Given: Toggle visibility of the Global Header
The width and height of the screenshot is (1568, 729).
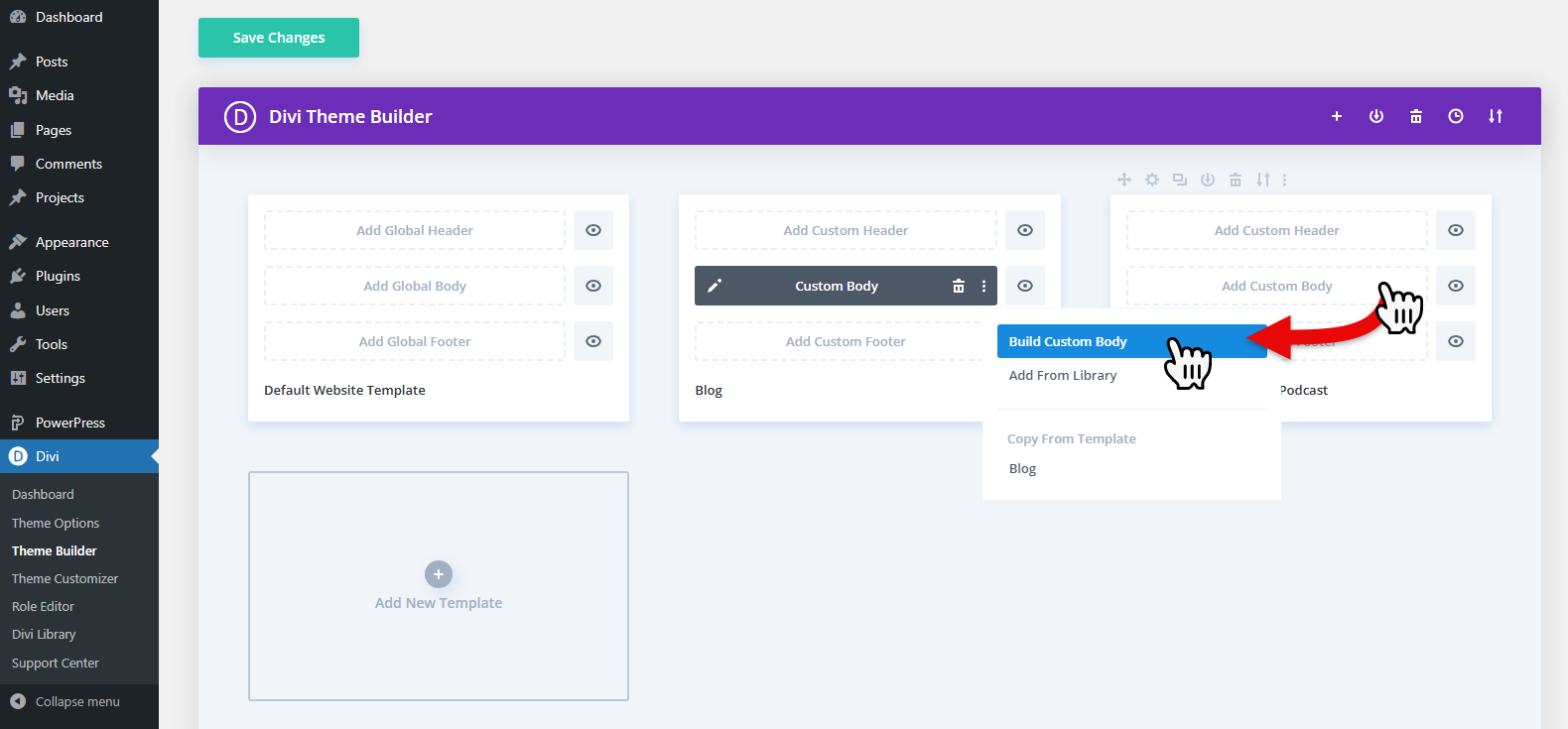Looking at the screenshot, I should coord(593,230).
